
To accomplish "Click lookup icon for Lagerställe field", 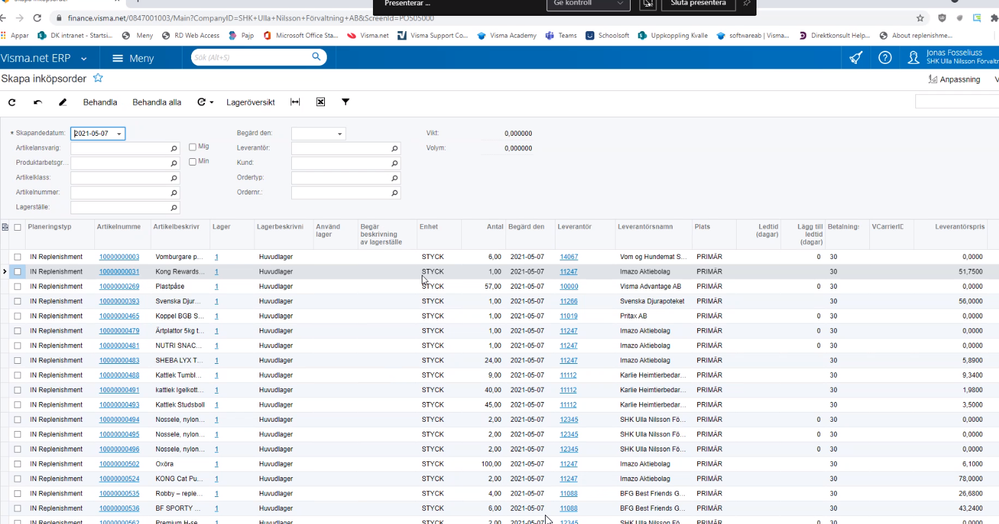I will click(173, 208).
